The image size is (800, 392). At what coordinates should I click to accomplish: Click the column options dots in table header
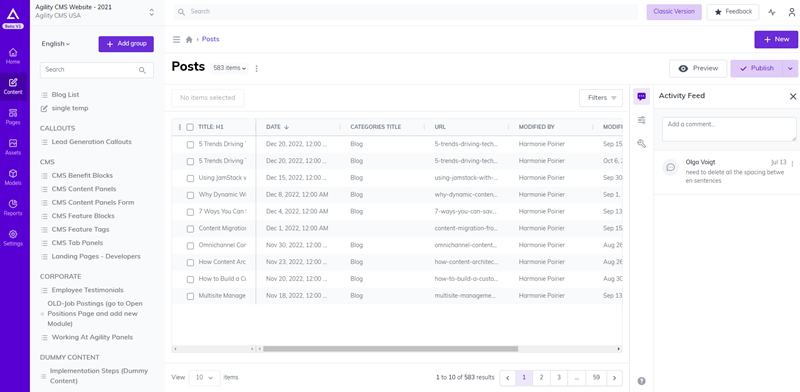pos(180,127)
